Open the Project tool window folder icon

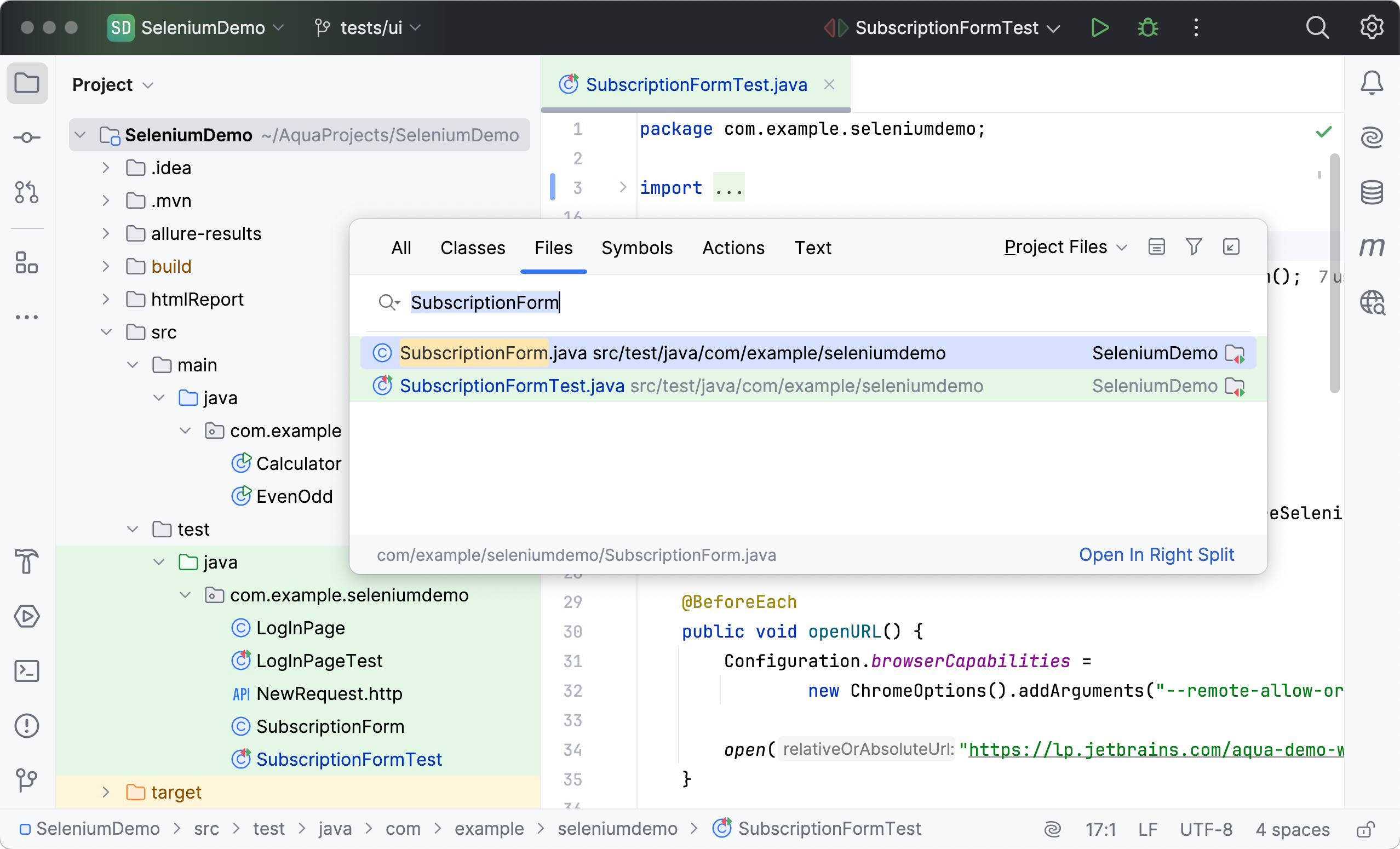(27, 84)
